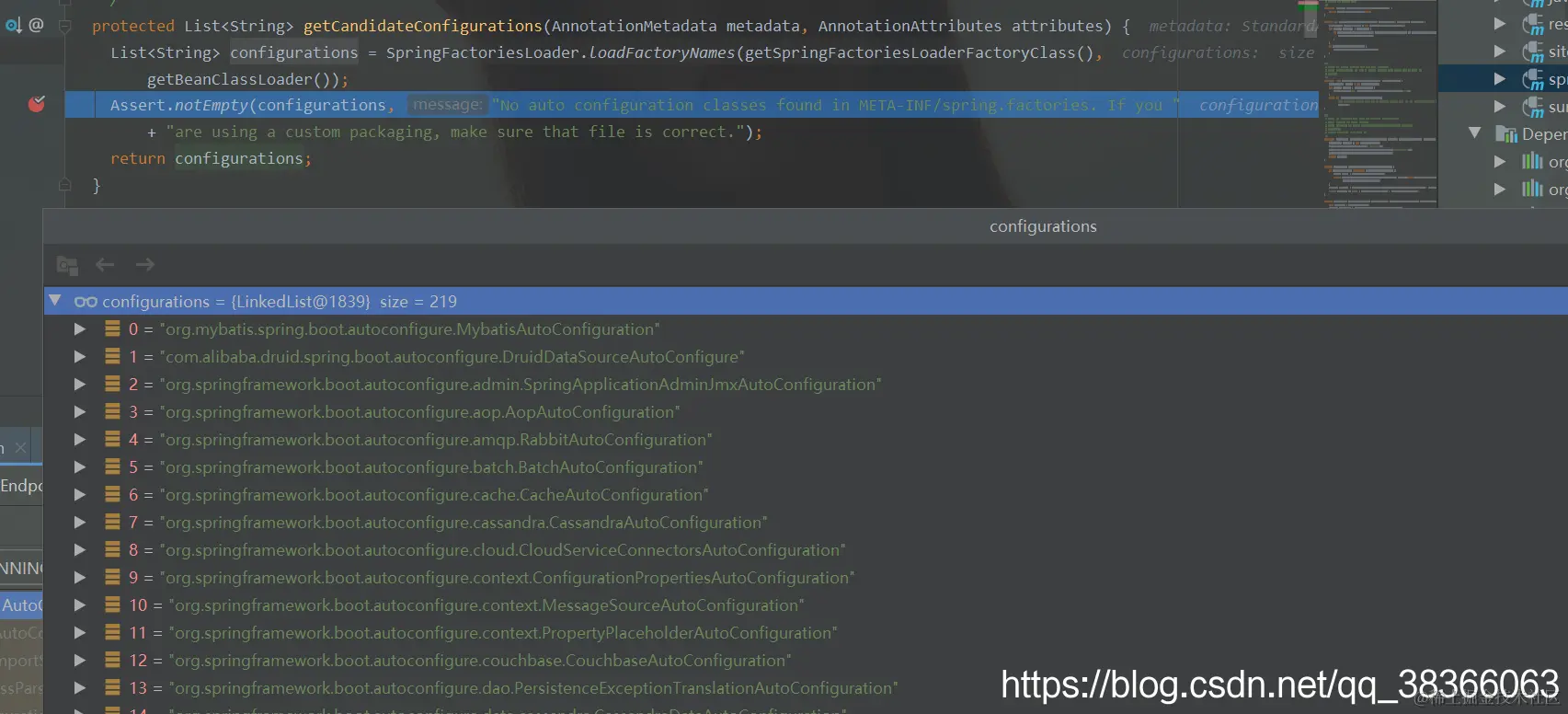Click the return configurations statement
Image resolution: width=1568 pixels, height=714 pixels.
click(x=211, y=158)
